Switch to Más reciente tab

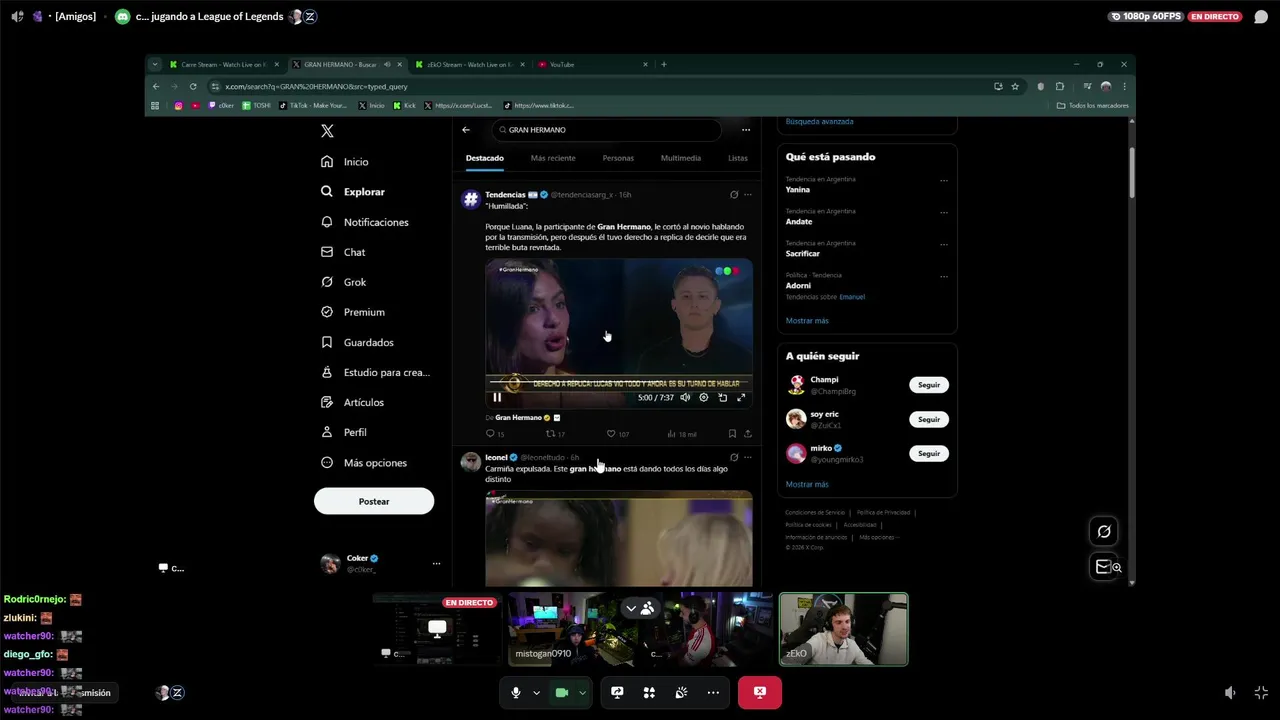coord(553,158)
